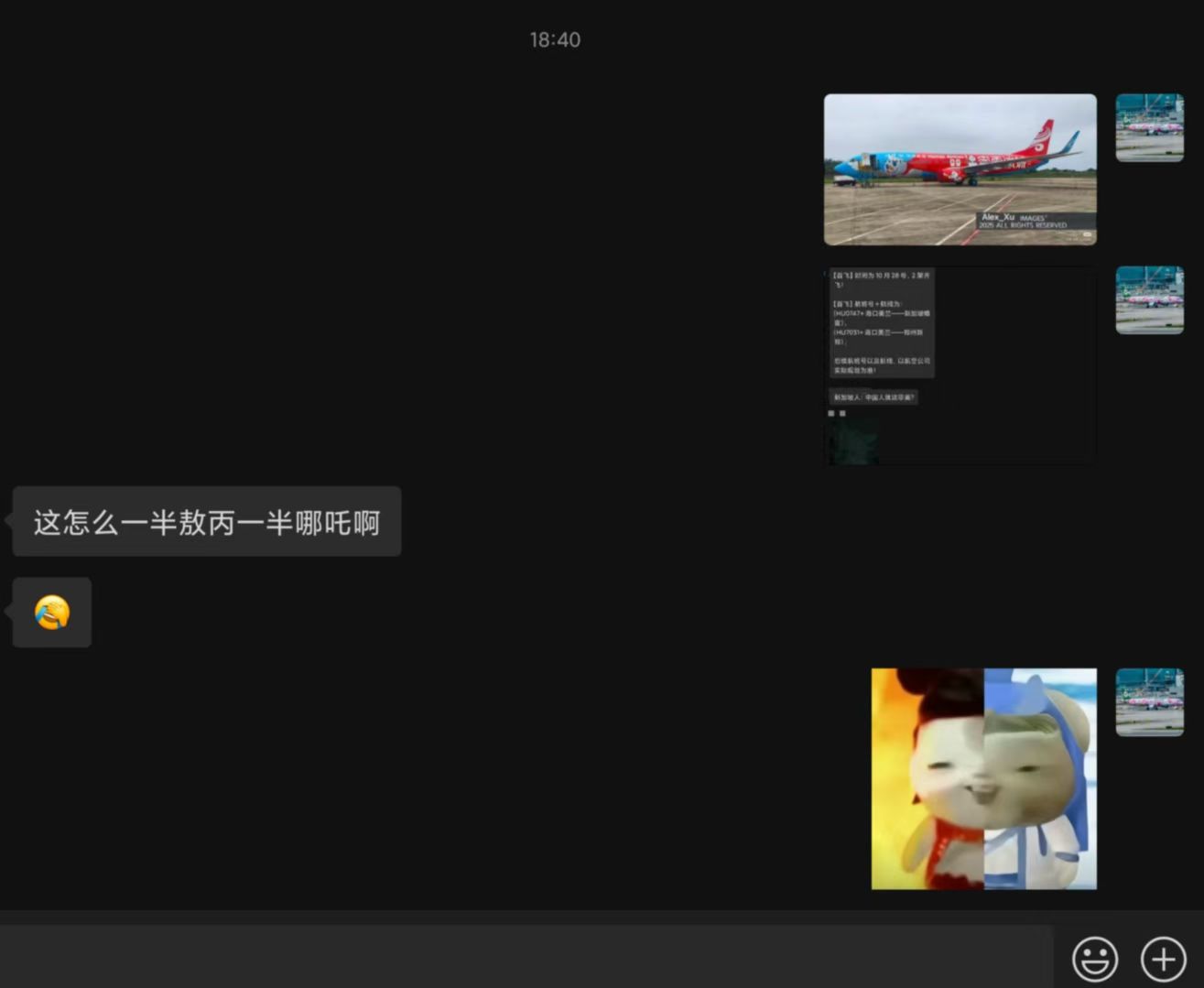This screenshot has width=1204, height=988.
Task: Click the plus icon for more options
Action: point(1163,959)
